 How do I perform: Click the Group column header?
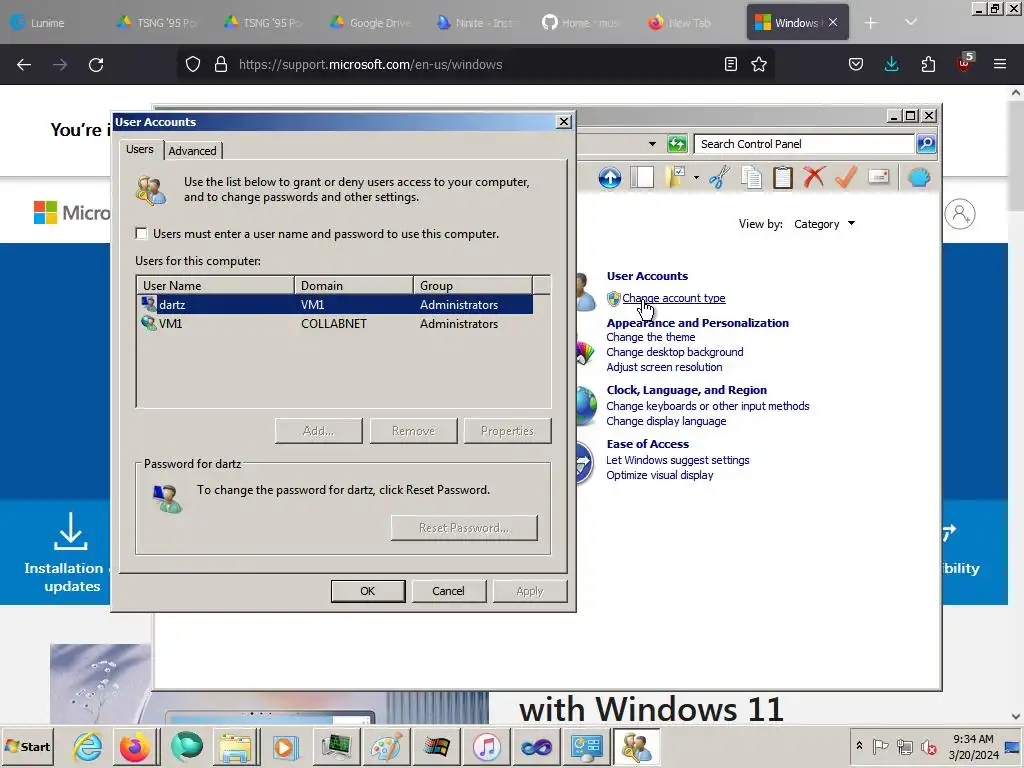point(473,285)
